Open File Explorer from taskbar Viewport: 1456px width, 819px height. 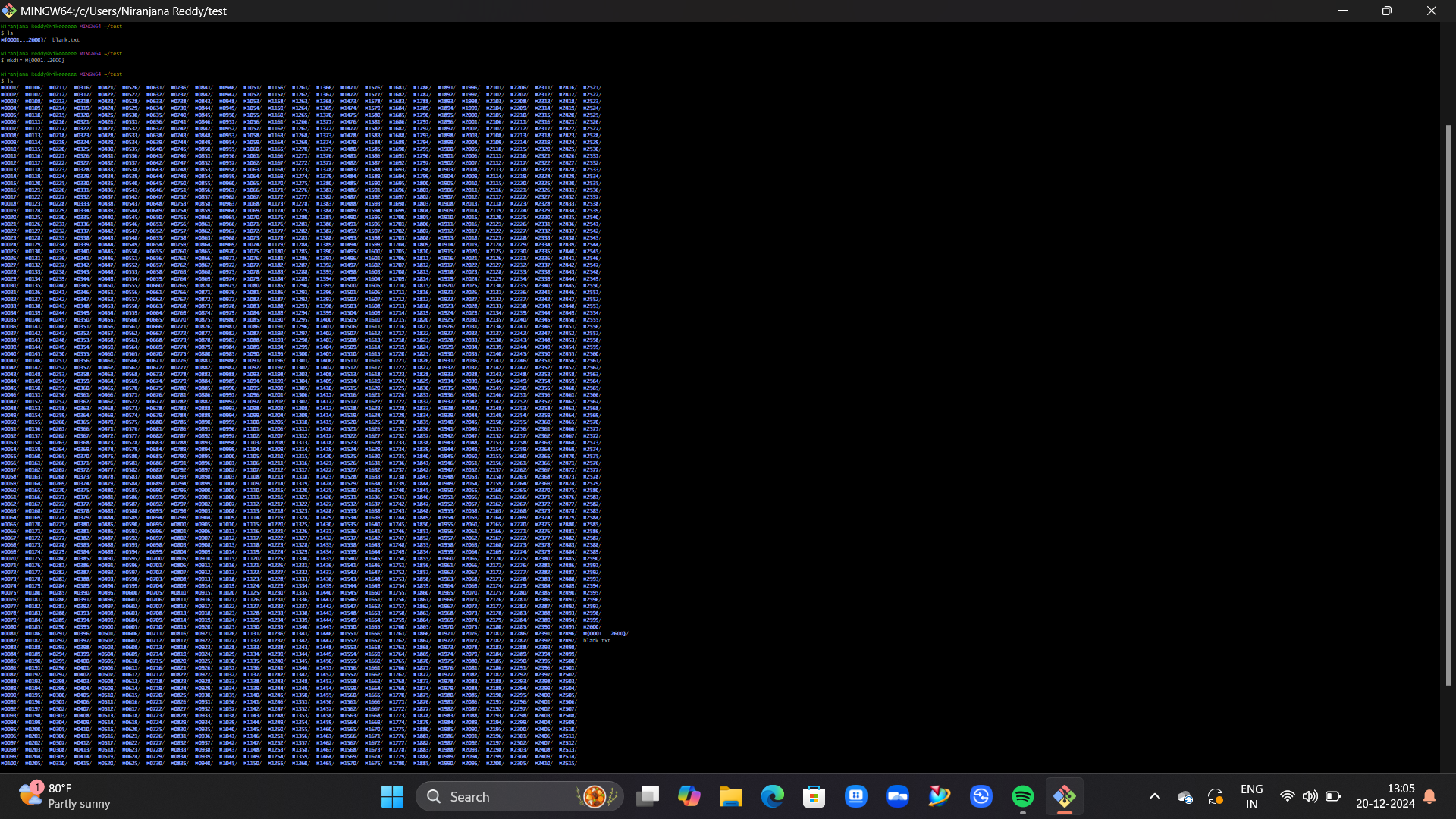[730, 796]
